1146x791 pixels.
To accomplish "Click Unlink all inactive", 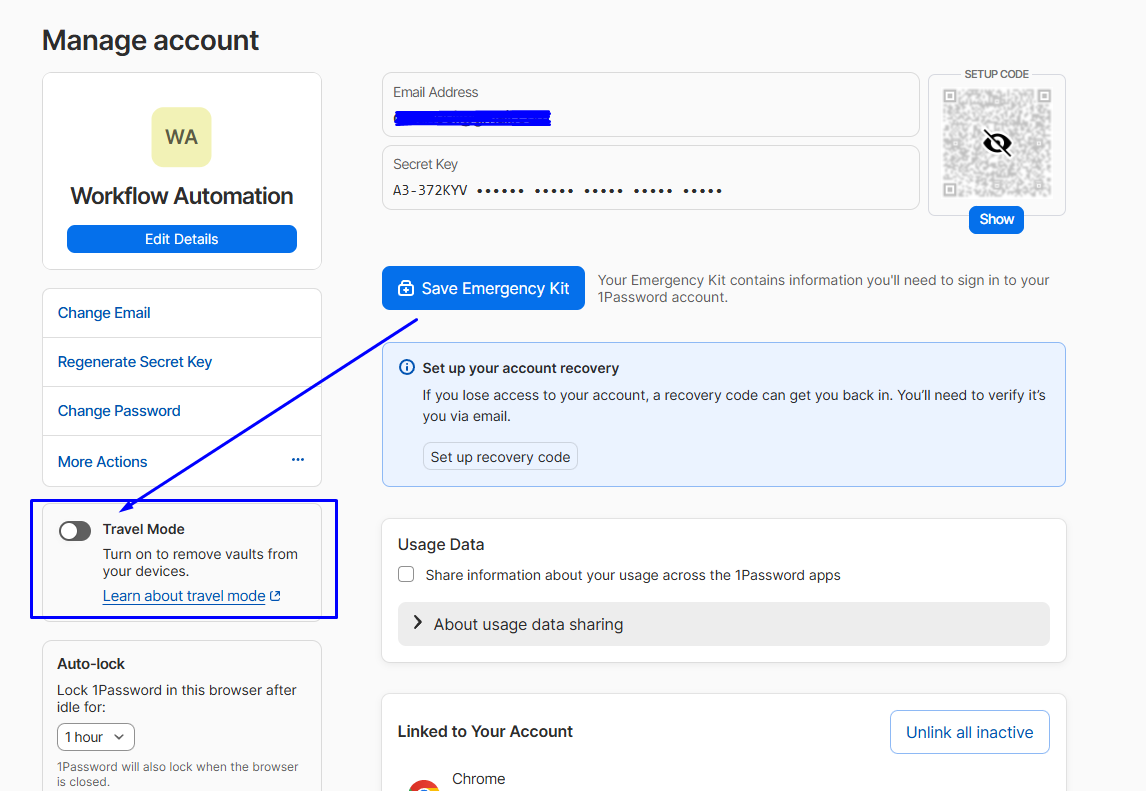I will (x=969, y=731).
